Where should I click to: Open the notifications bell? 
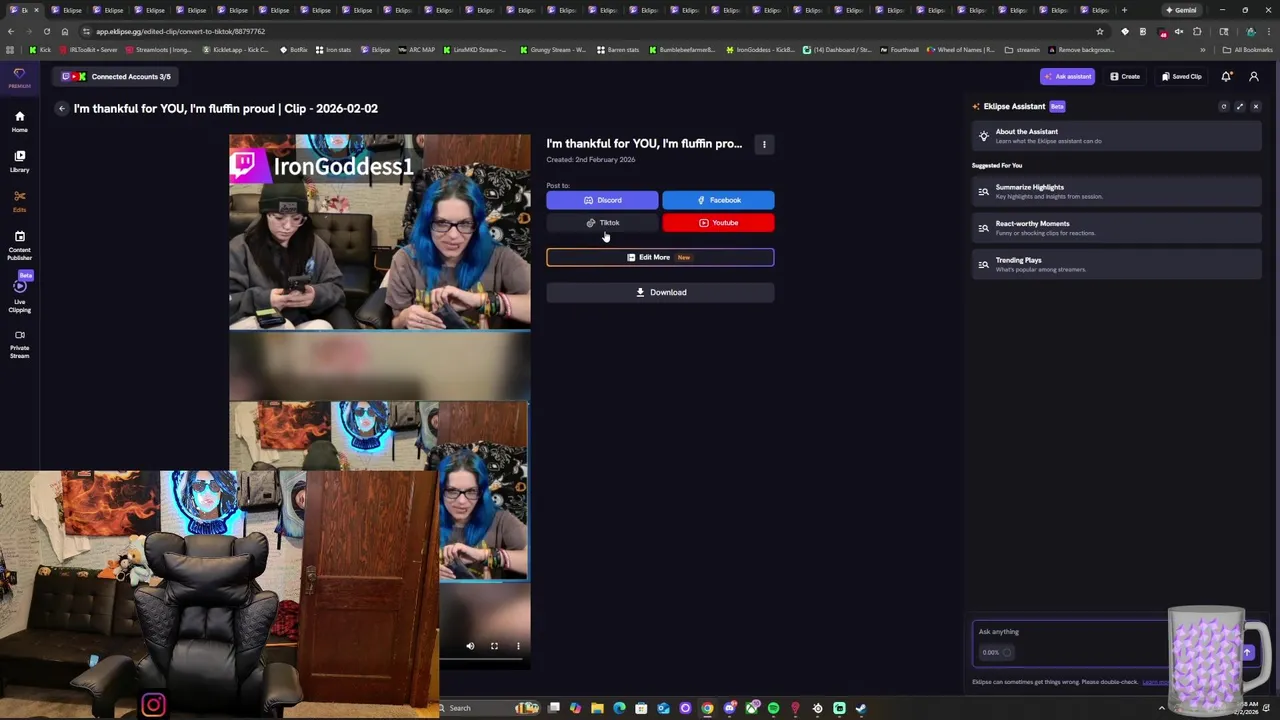point(1226,76)
